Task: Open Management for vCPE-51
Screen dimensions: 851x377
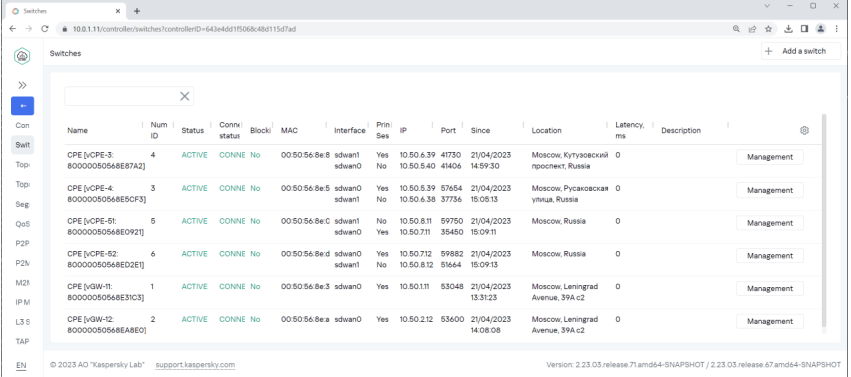Action: [770, 223]
